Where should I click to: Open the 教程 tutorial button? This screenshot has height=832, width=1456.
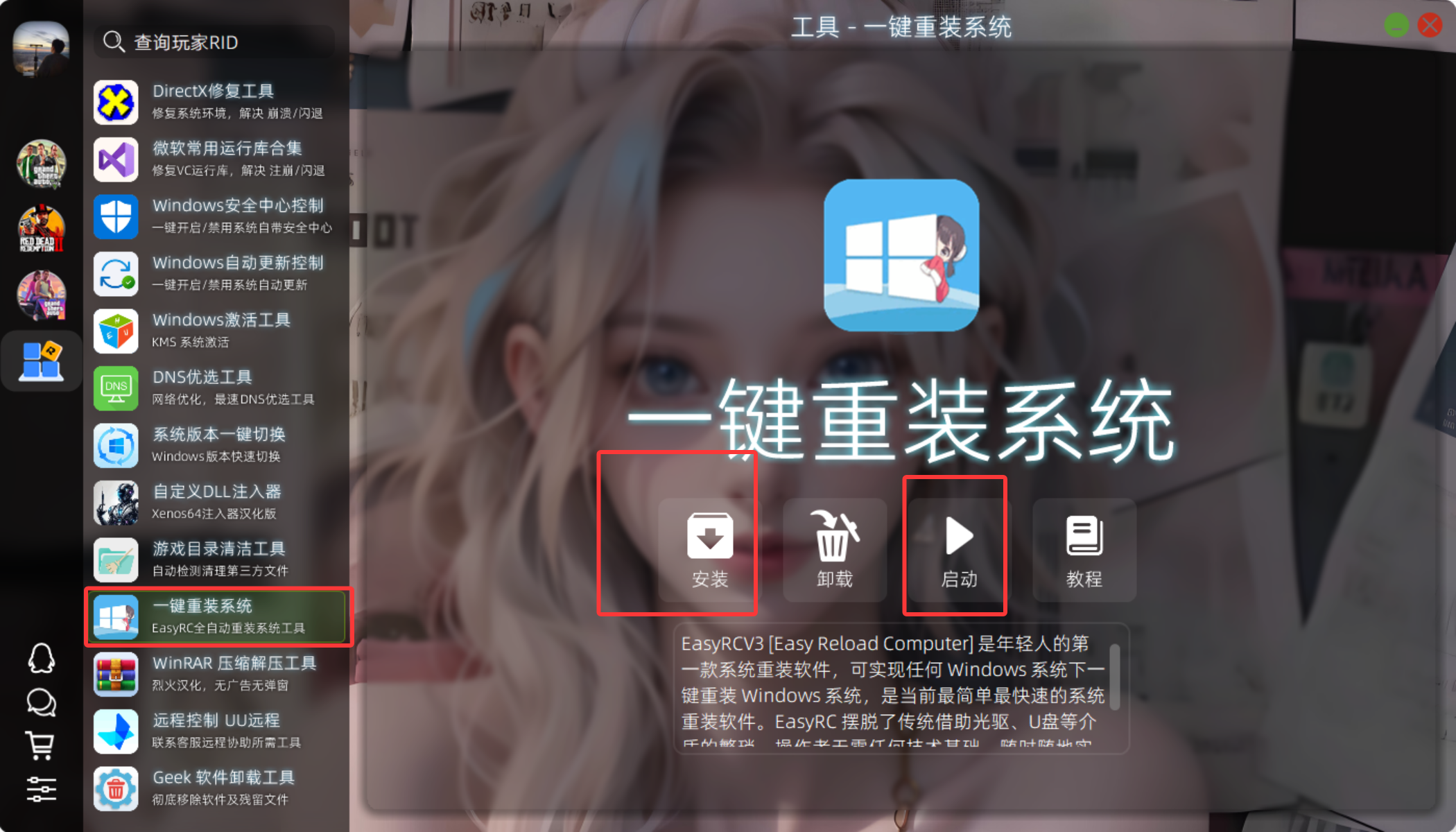pos(1084,551)
